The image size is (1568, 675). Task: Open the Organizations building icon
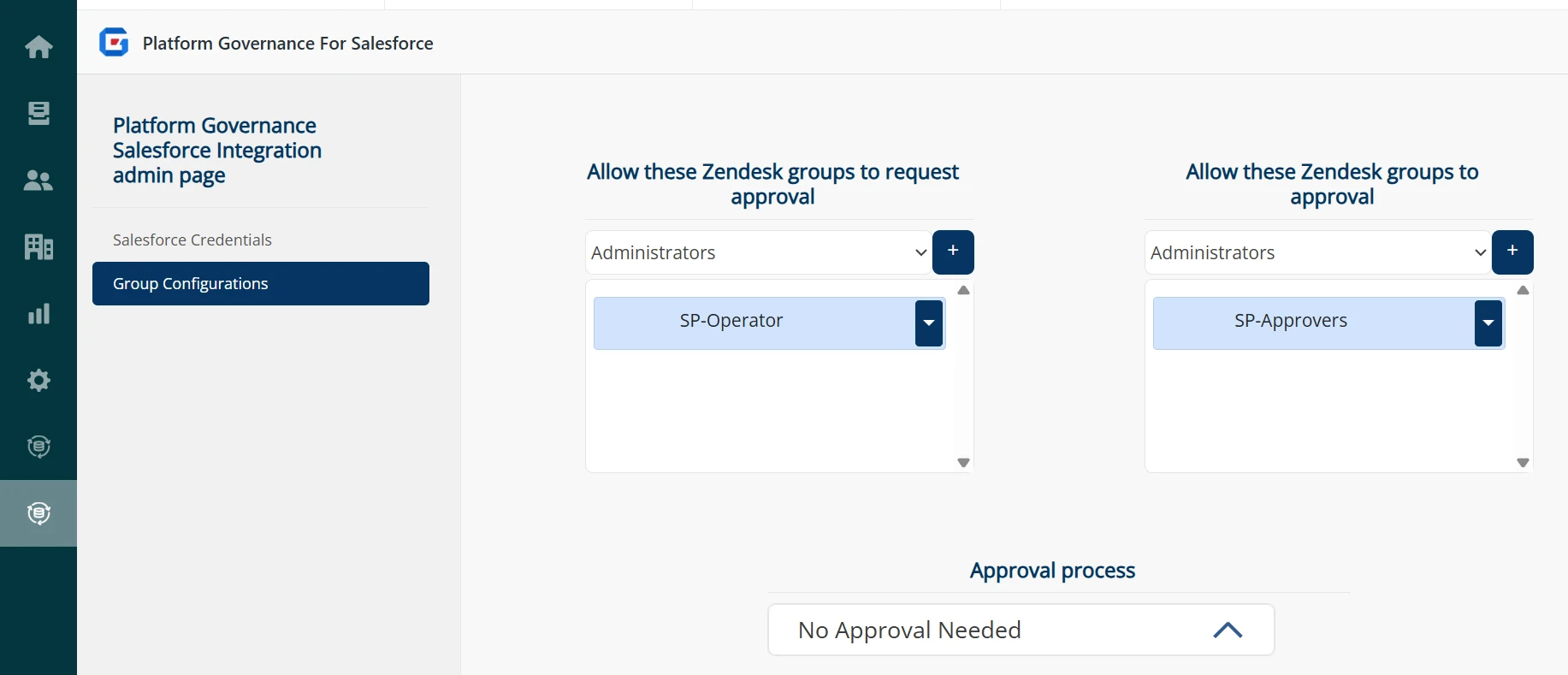pyautogui.click(x=38, y=247)
